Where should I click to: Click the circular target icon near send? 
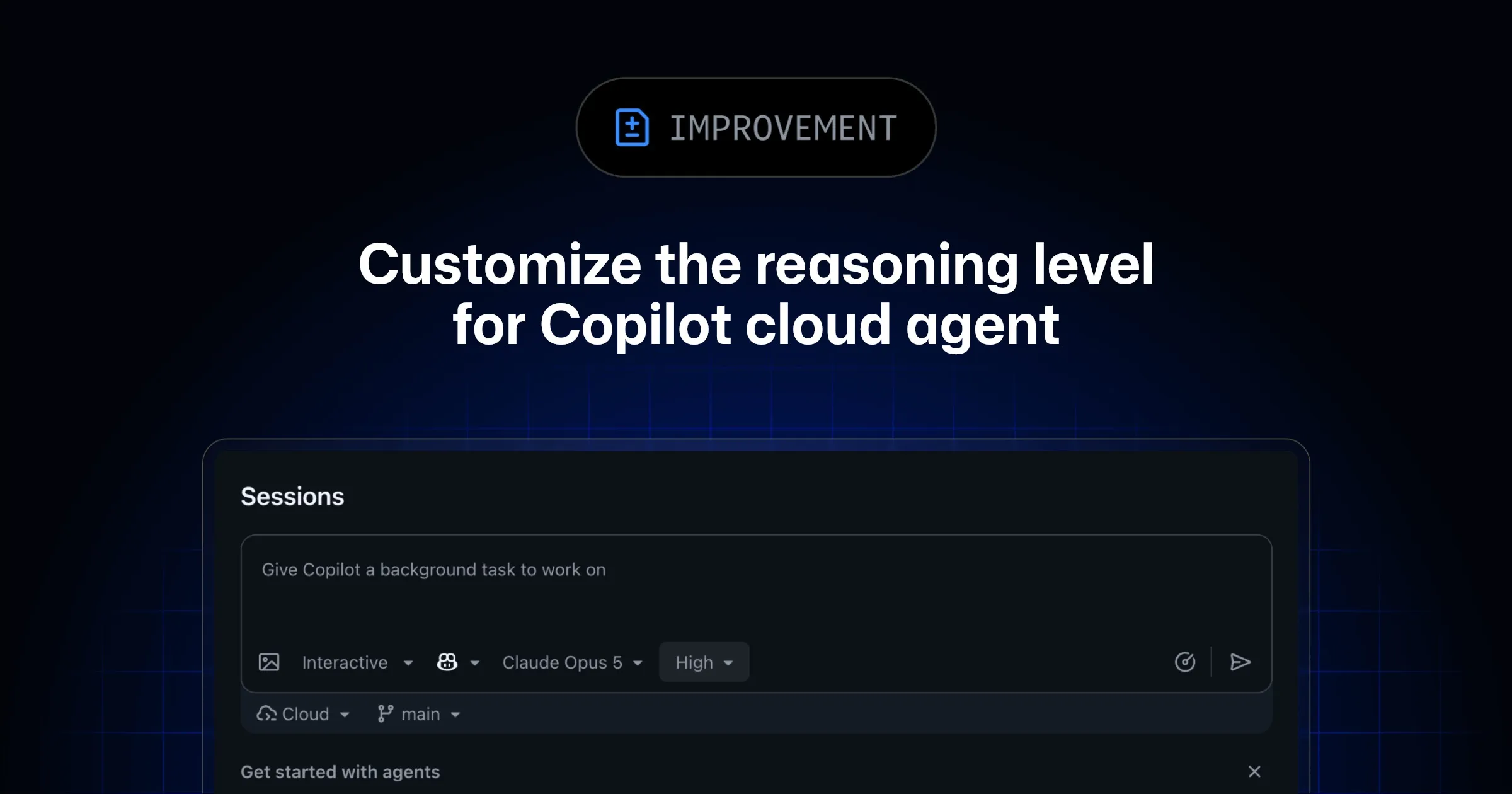1185,662
